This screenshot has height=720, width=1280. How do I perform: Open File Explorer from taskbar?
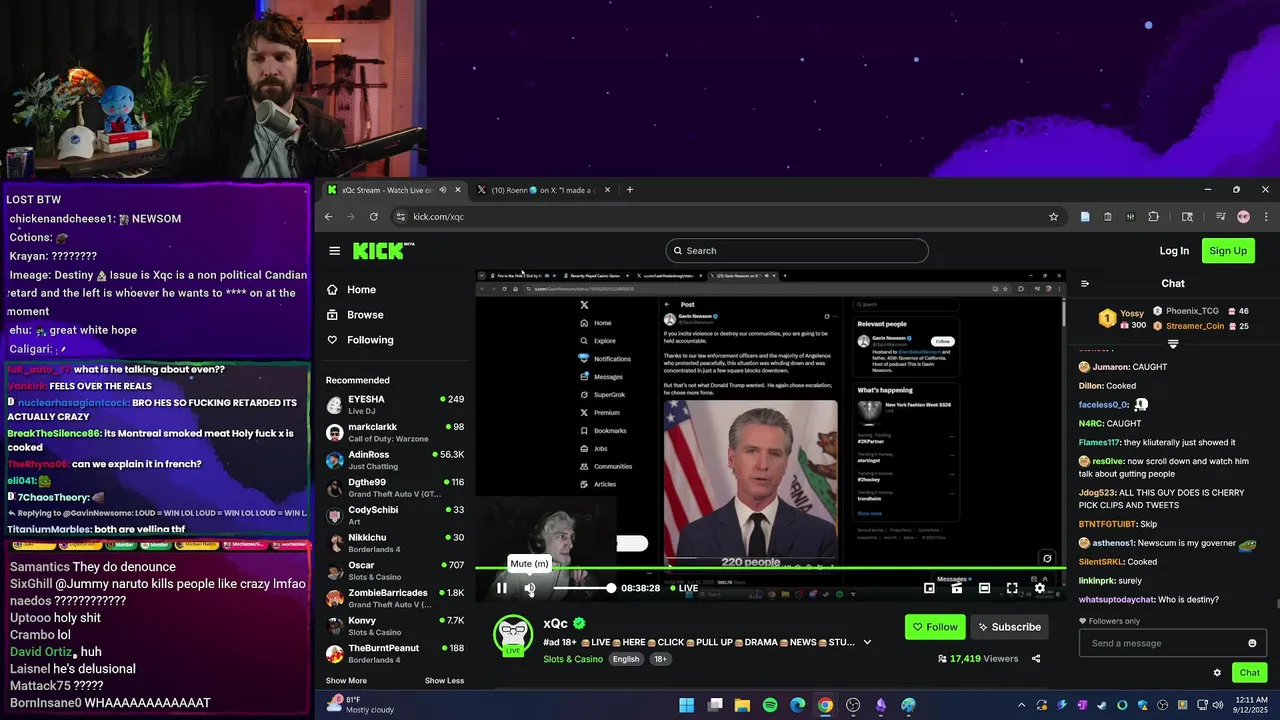tap(742, 705)
